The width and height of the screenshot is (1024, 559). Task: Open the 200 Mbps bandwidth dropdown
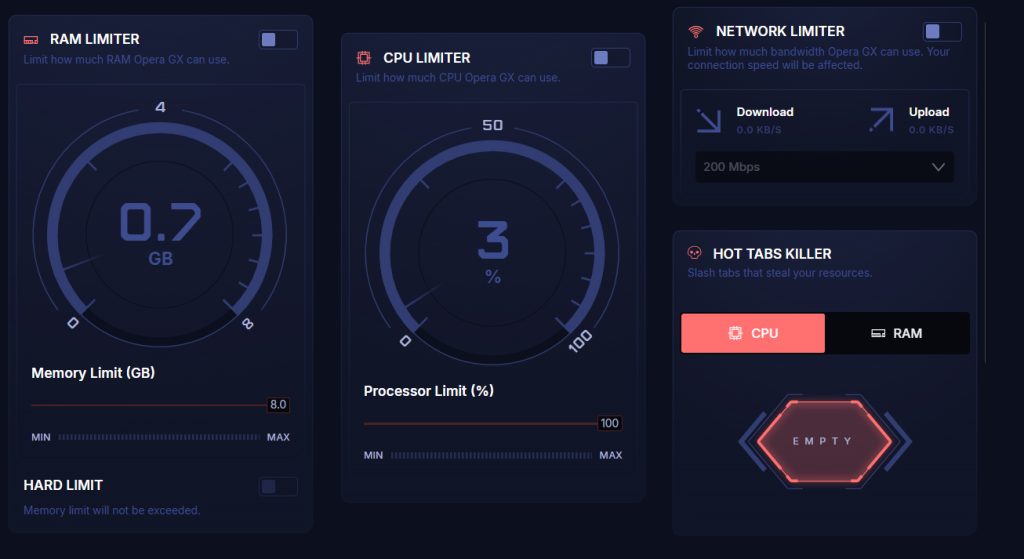coord(824,167)
